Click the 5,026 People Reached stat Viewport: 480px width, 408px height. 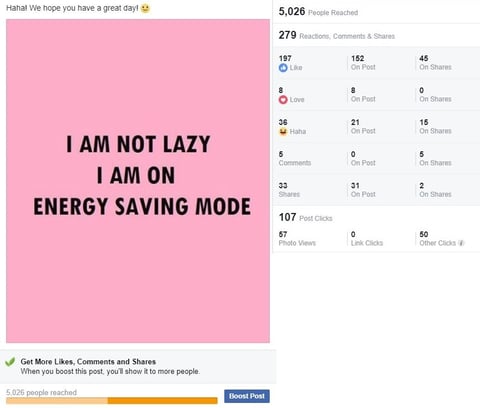pos(318,12)
